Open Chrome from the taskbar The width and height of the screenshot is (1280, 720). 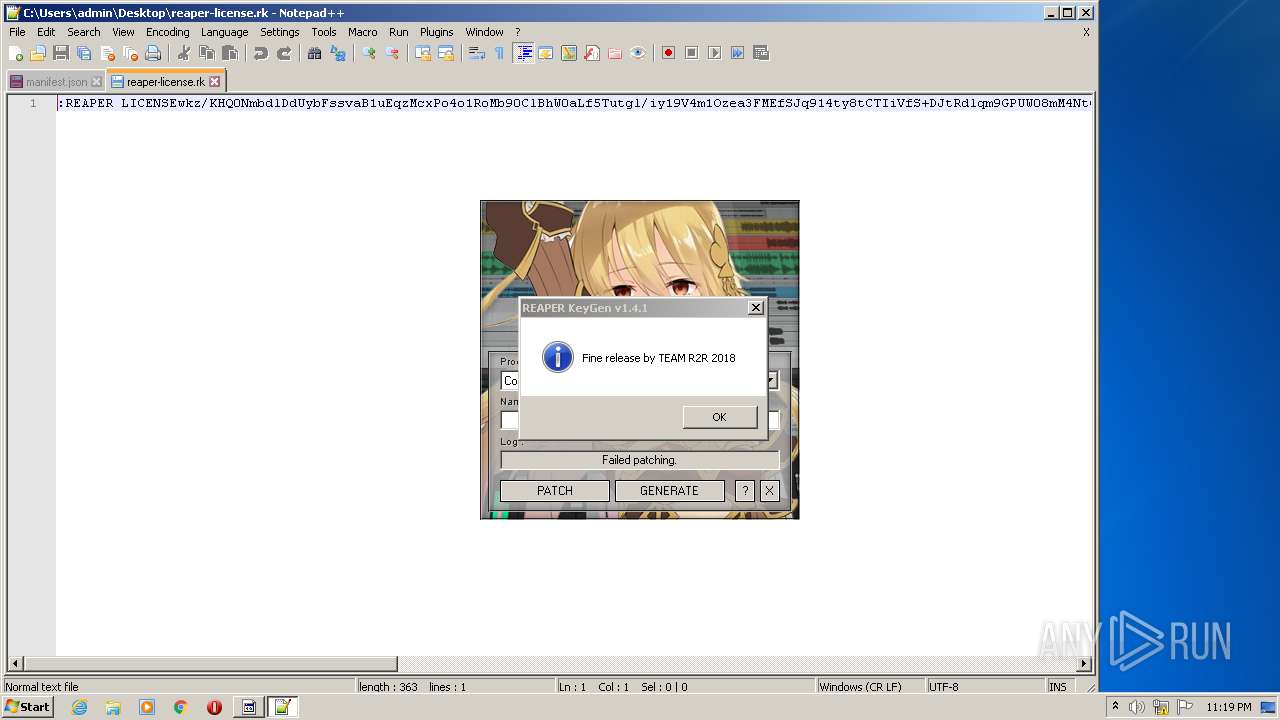click(x=180, y=707)
